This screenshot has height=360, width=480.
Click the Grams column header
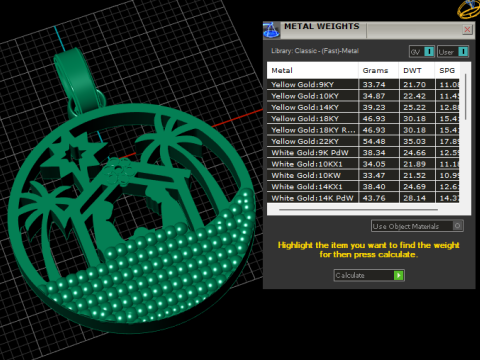click(378, 70)
